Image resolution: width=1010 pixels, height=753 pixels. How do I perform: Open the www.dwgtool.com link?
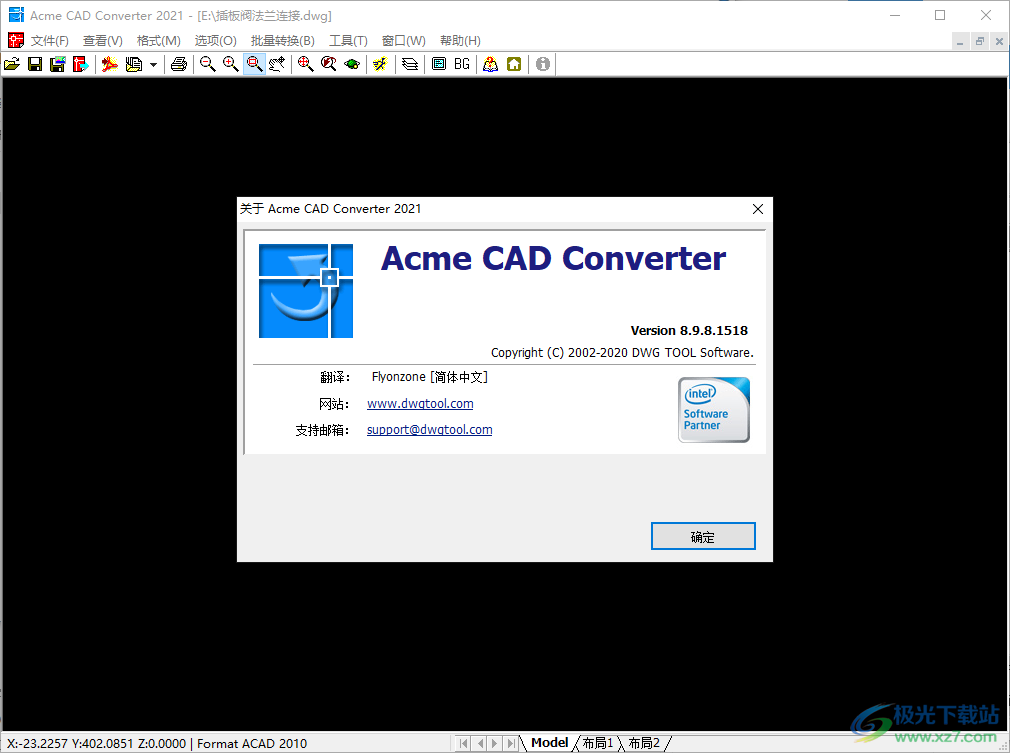[x=420, y=403]
